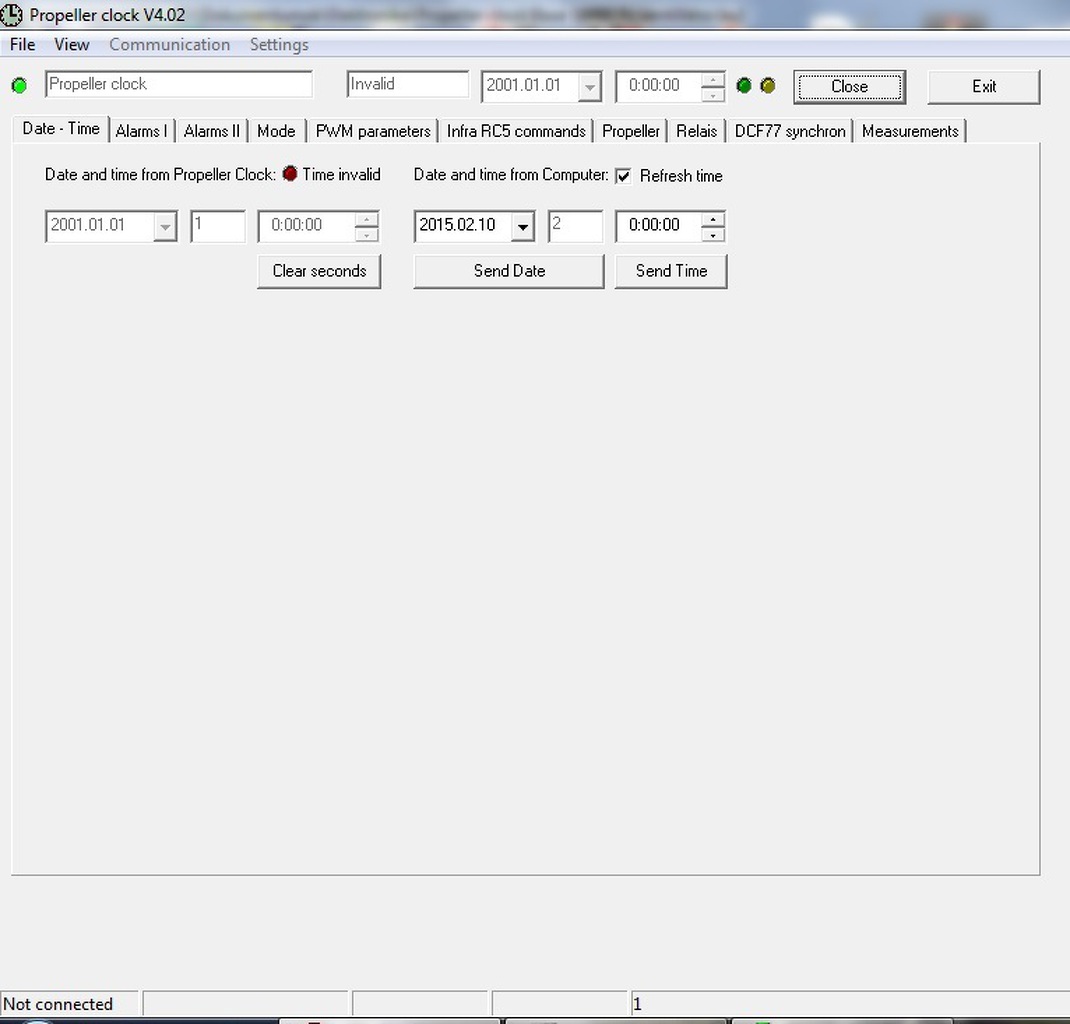1070x1024 pixels.
Task: Click the Date and time from Computer label
Action: [510, 175]
